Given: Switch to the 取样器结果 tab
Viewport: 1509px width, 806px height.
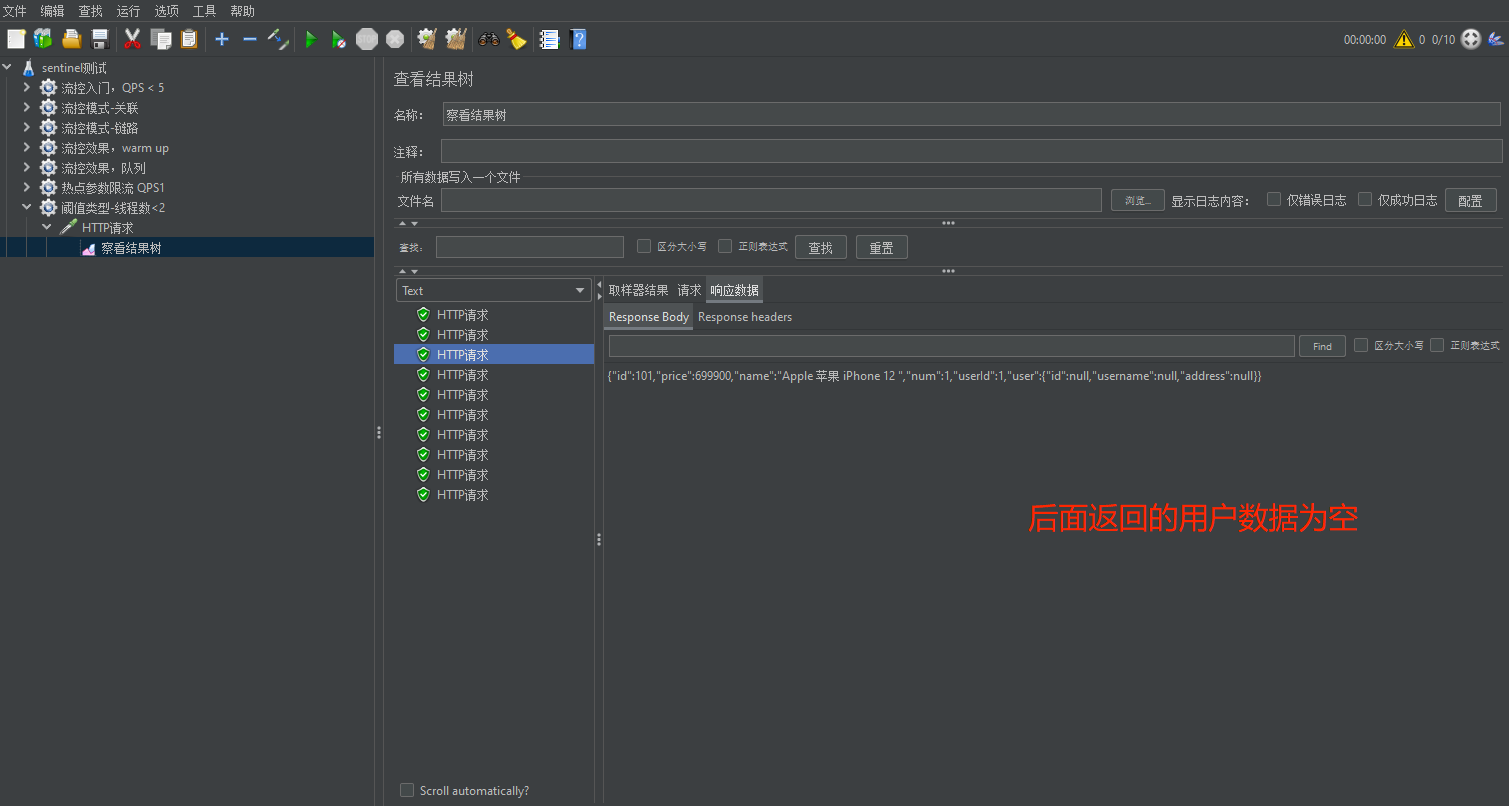Looking at the screenshot, I should (x=638, y=290).
